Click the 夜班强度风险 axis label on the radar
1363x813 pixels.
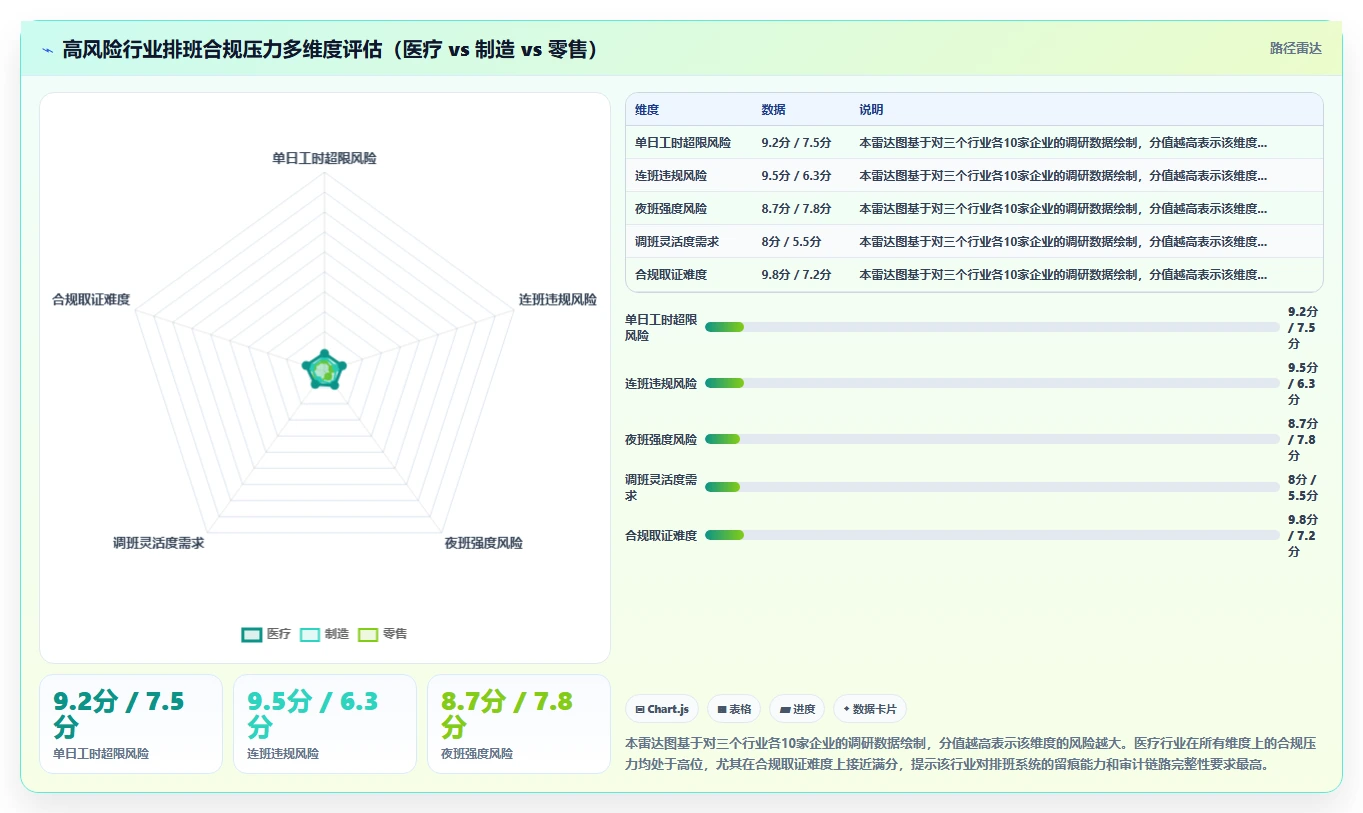click(483, 543)
